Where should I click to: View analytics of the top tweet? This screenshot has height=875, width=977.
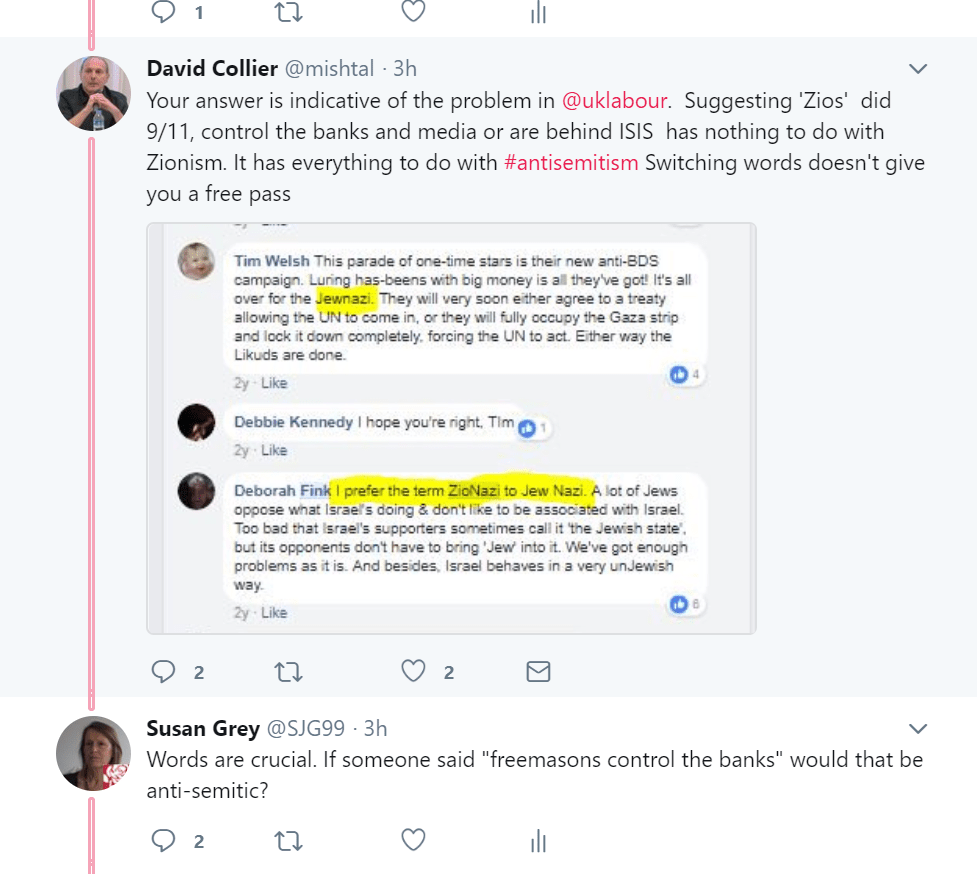(538, 11)
